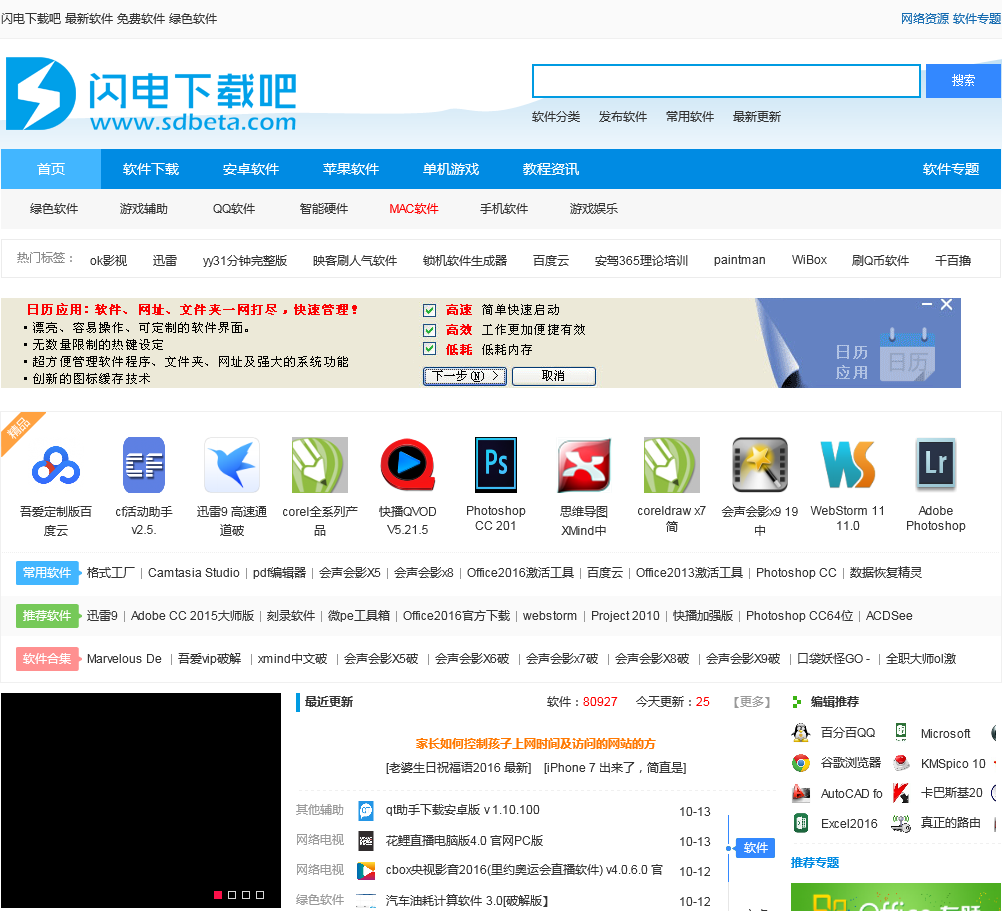This screenshot has width=1002, height=911.
Task: Close the 日历应用 banner ad
Action: pyautogui.click(x=946, y=305)
